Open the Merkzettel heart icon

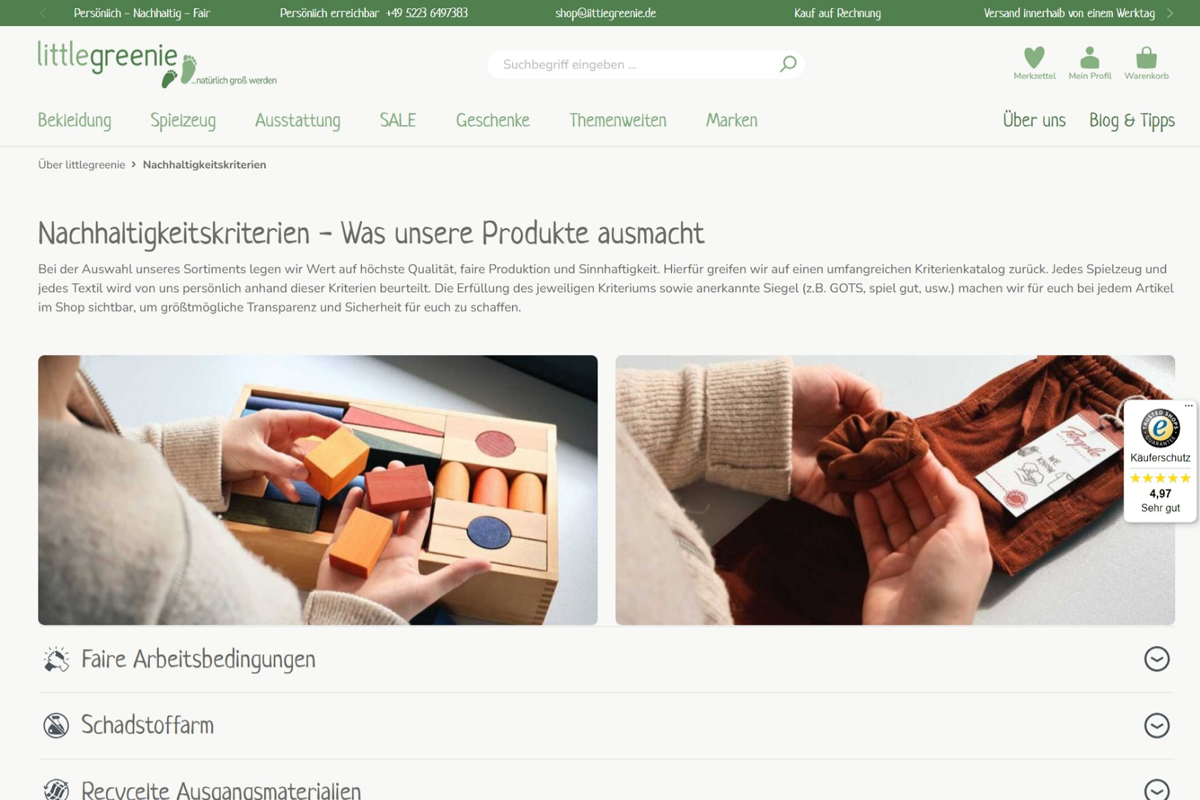pos(1034,58)
